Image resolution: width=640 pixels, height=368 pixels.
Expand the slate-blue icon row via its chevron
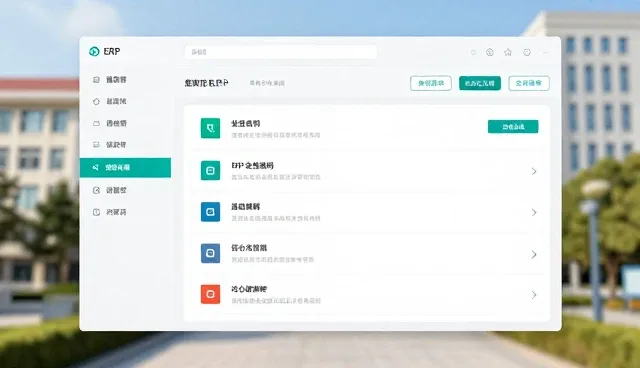click(x=534, y=255)
